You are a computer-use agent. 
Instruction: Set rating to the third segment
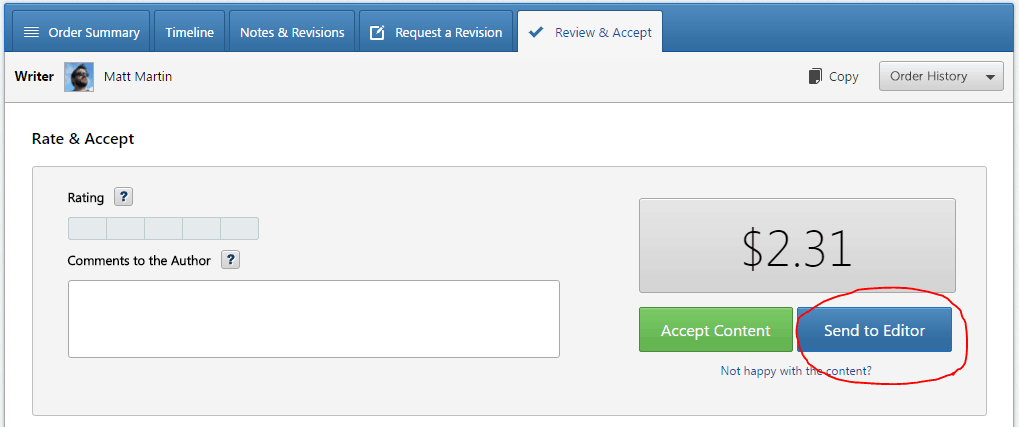pos(163,229)
